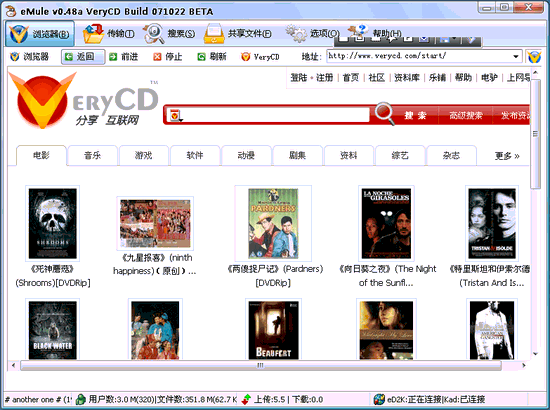This screenshot has height=410, width=550.
Task: Click the horizontal scrollbar thumb
Action: click(x=261, y=365)
